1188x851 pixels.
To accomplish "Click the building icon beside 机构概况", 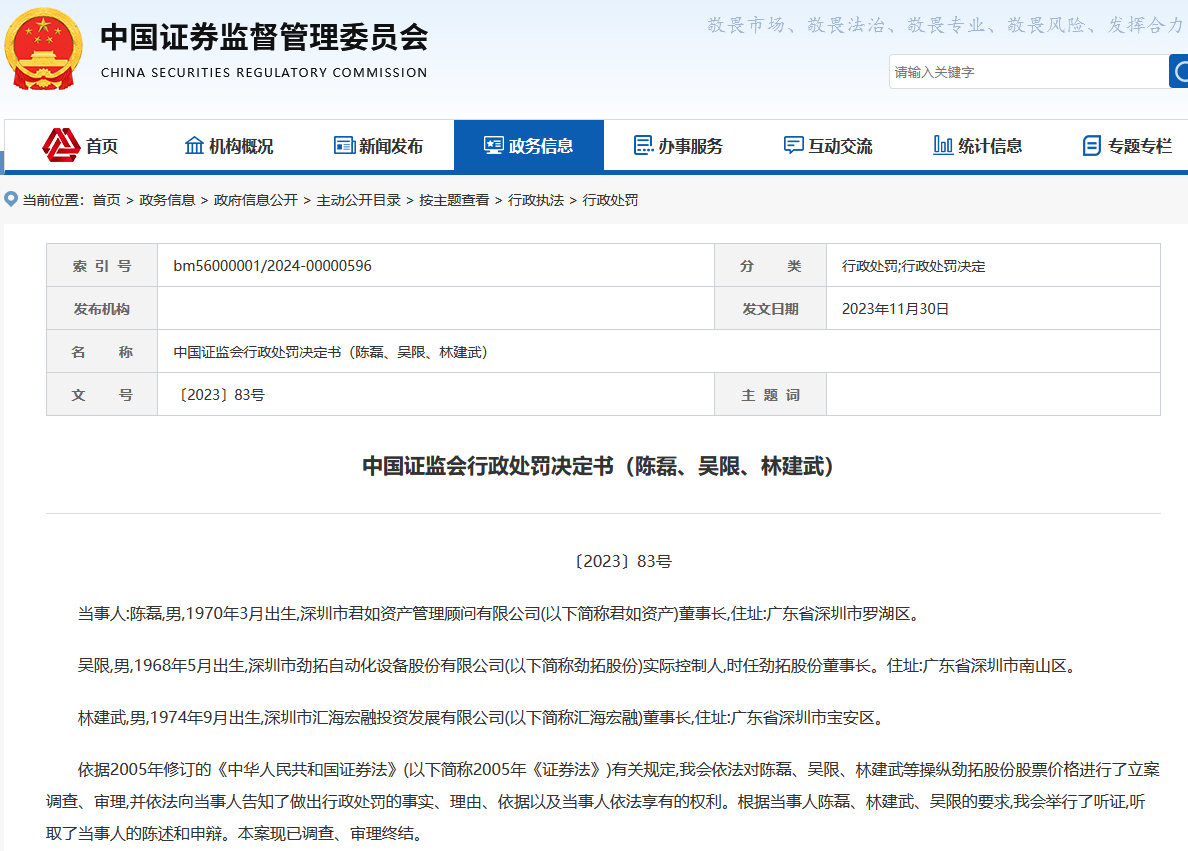I will [194, 145].
